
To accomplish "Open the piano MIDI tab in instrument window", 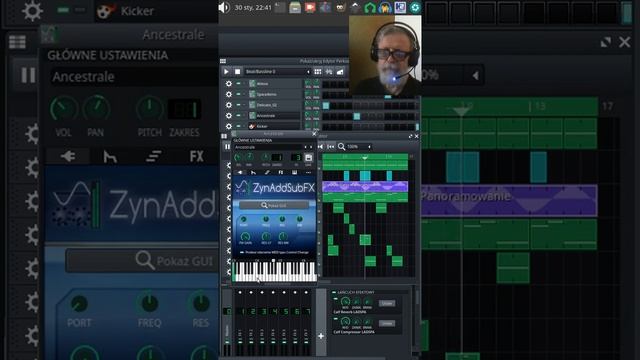I will click(294, 173).
